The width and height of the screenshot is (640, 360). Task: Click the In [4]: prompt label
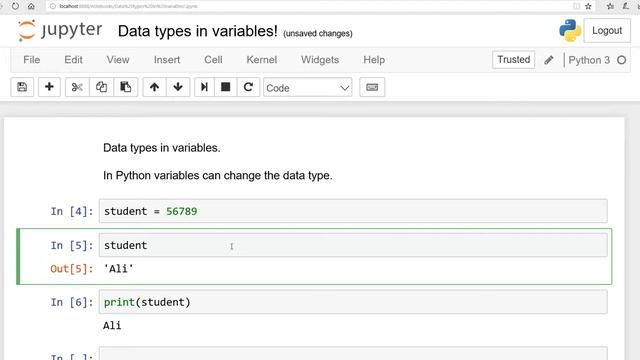click(72, 211)
